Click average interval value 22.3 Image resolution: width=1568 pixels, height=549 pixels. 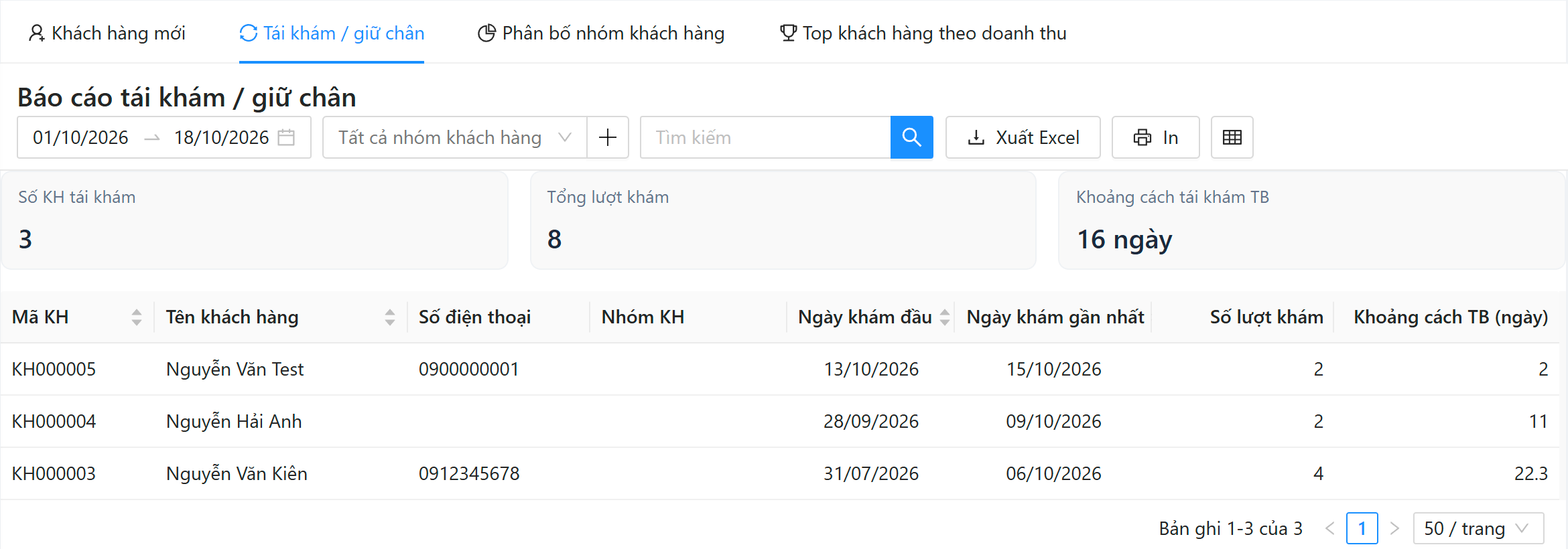click(1531, 473)
